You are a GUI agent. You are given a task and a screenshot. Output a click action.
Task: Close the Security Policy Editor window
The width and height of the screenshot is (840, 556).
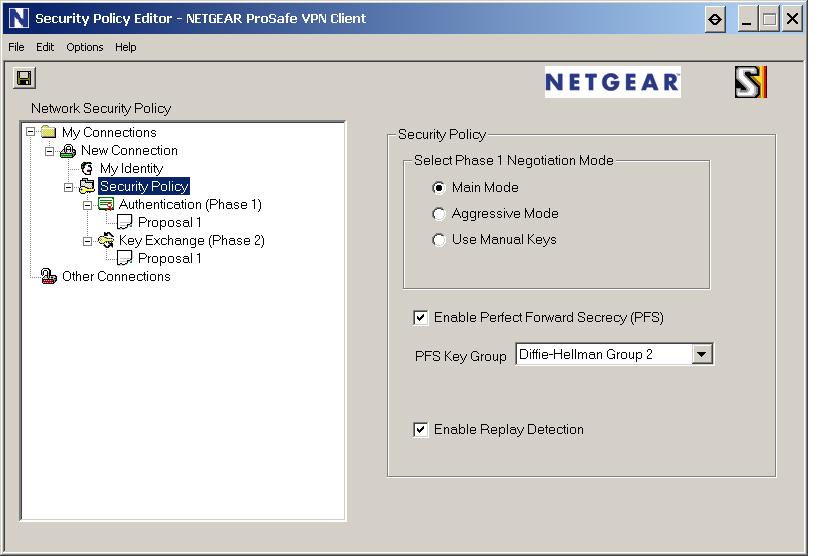point(792,20)
